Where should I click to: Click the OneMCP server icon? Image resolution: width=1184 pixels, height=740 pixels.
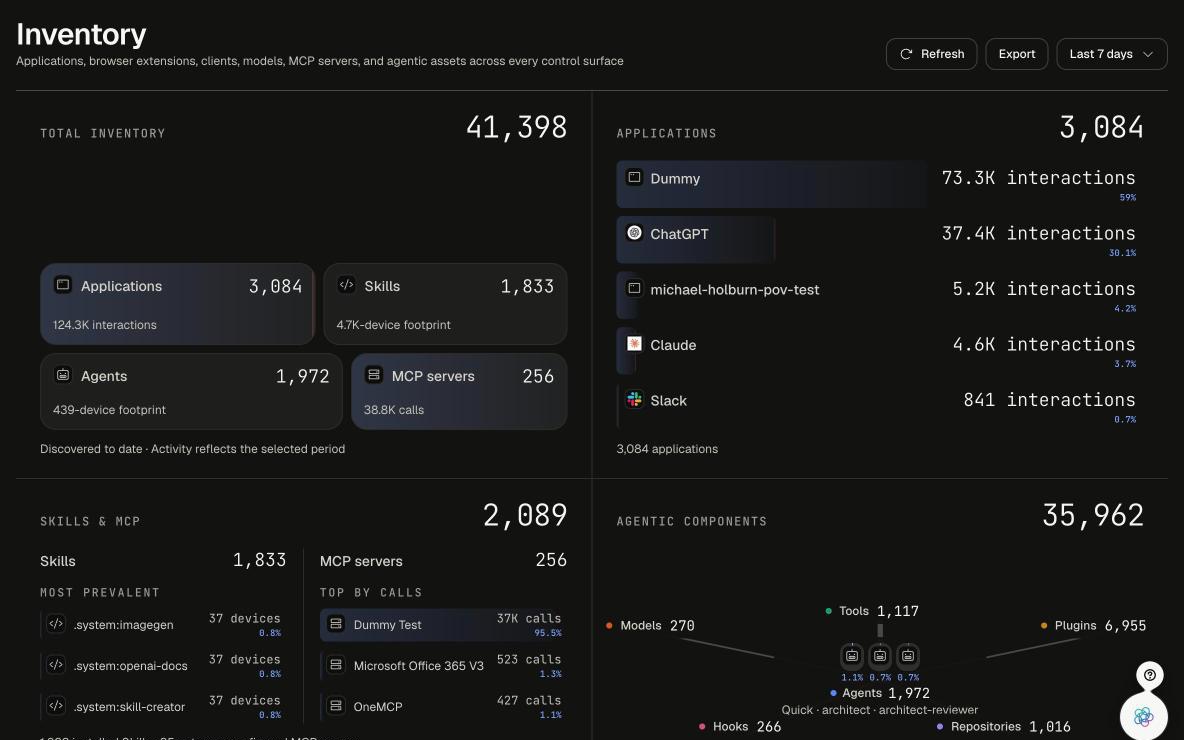pos(336,705)
